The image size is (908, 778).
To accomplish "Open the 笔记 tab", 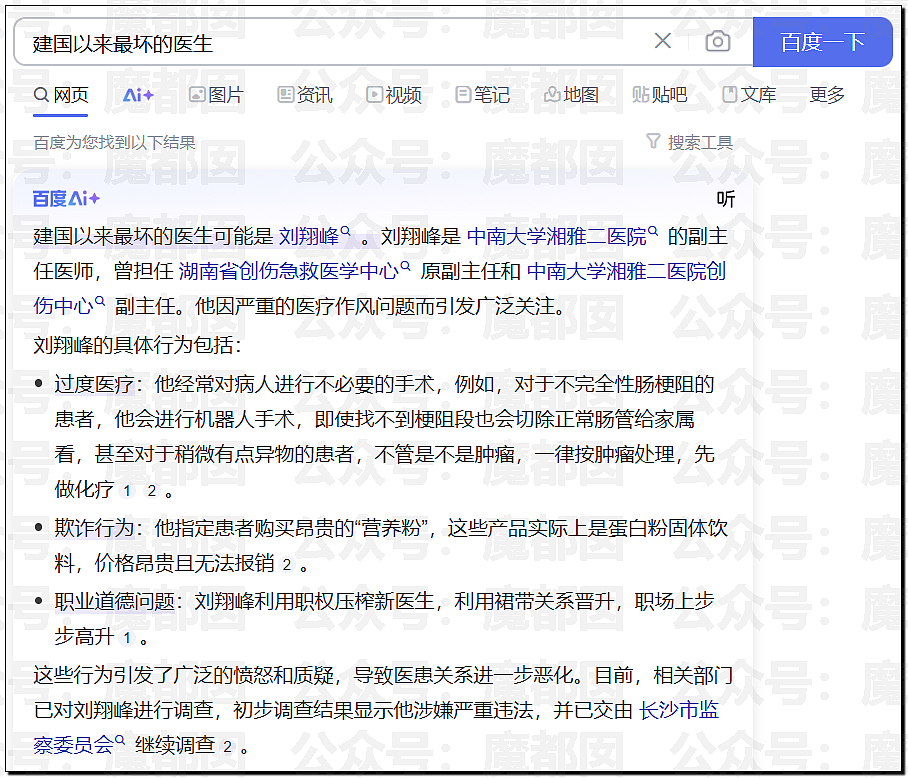I will click(x=482, y=94).
